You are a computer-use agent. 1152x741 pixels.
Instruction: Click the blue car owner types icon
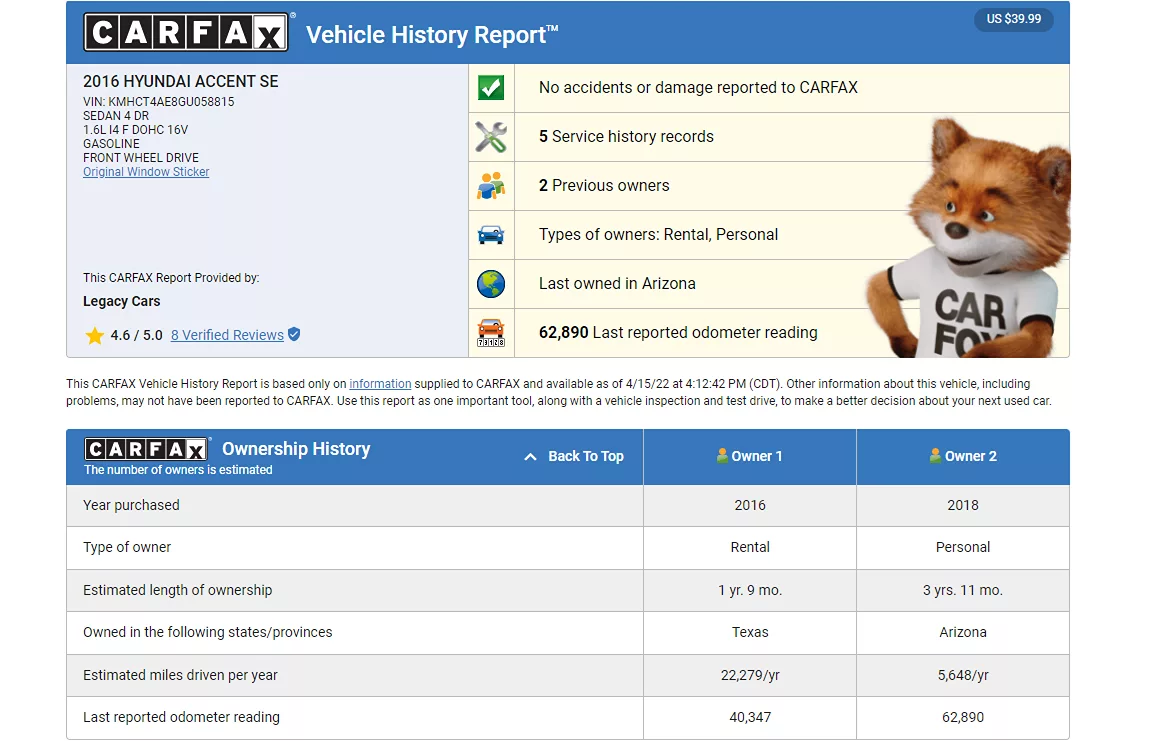tap(491, 235)
